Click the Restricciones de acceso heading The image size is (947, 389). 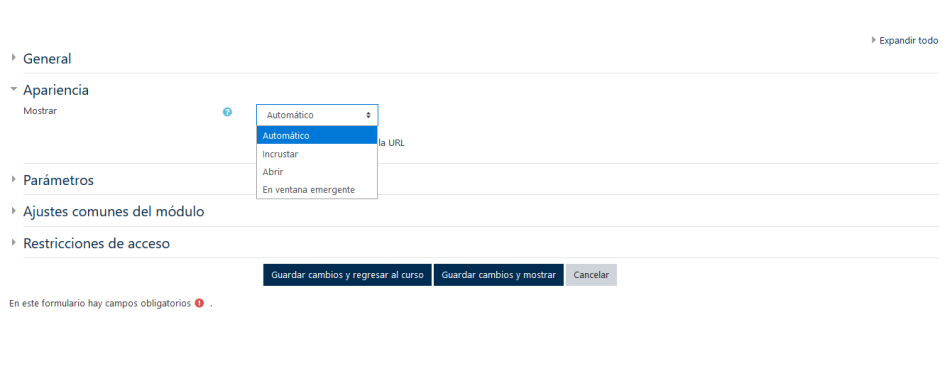click(97, 243)
